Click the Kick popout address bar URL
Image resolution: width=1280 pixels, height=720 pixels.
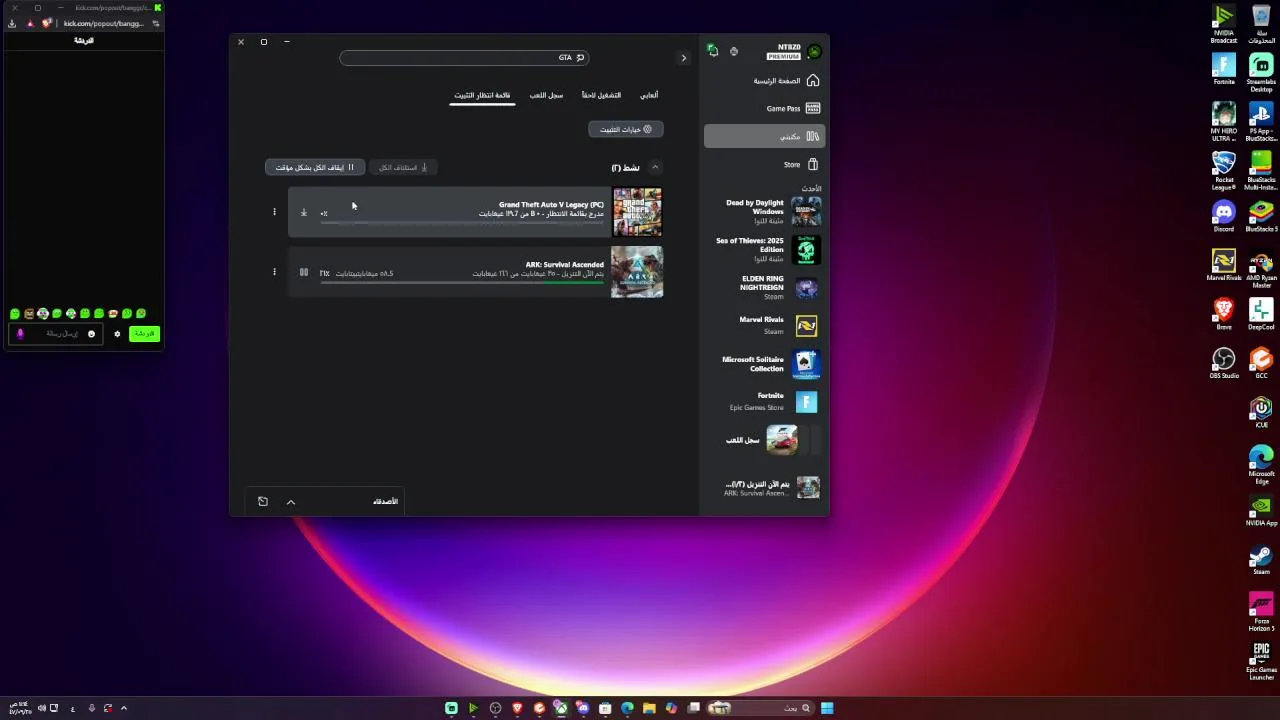[x=104, y=23]
